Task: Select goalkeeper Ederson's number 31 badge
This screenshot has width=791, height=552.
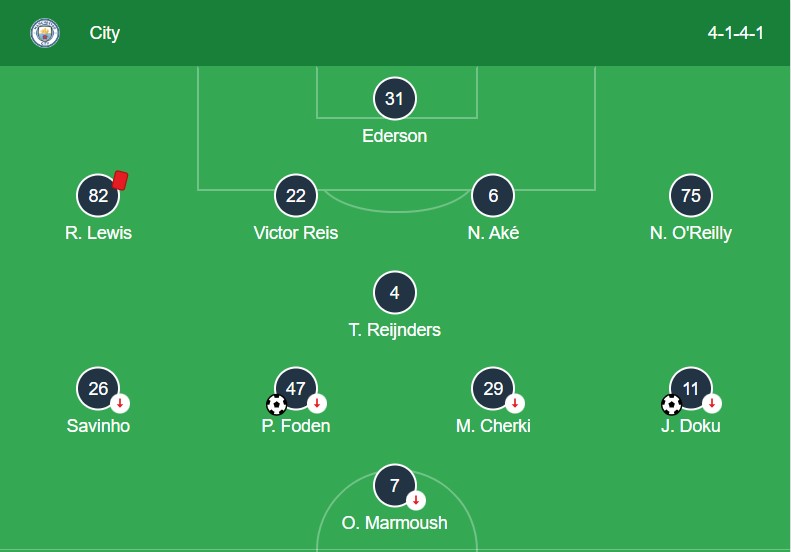Action: tap(395, 98)
